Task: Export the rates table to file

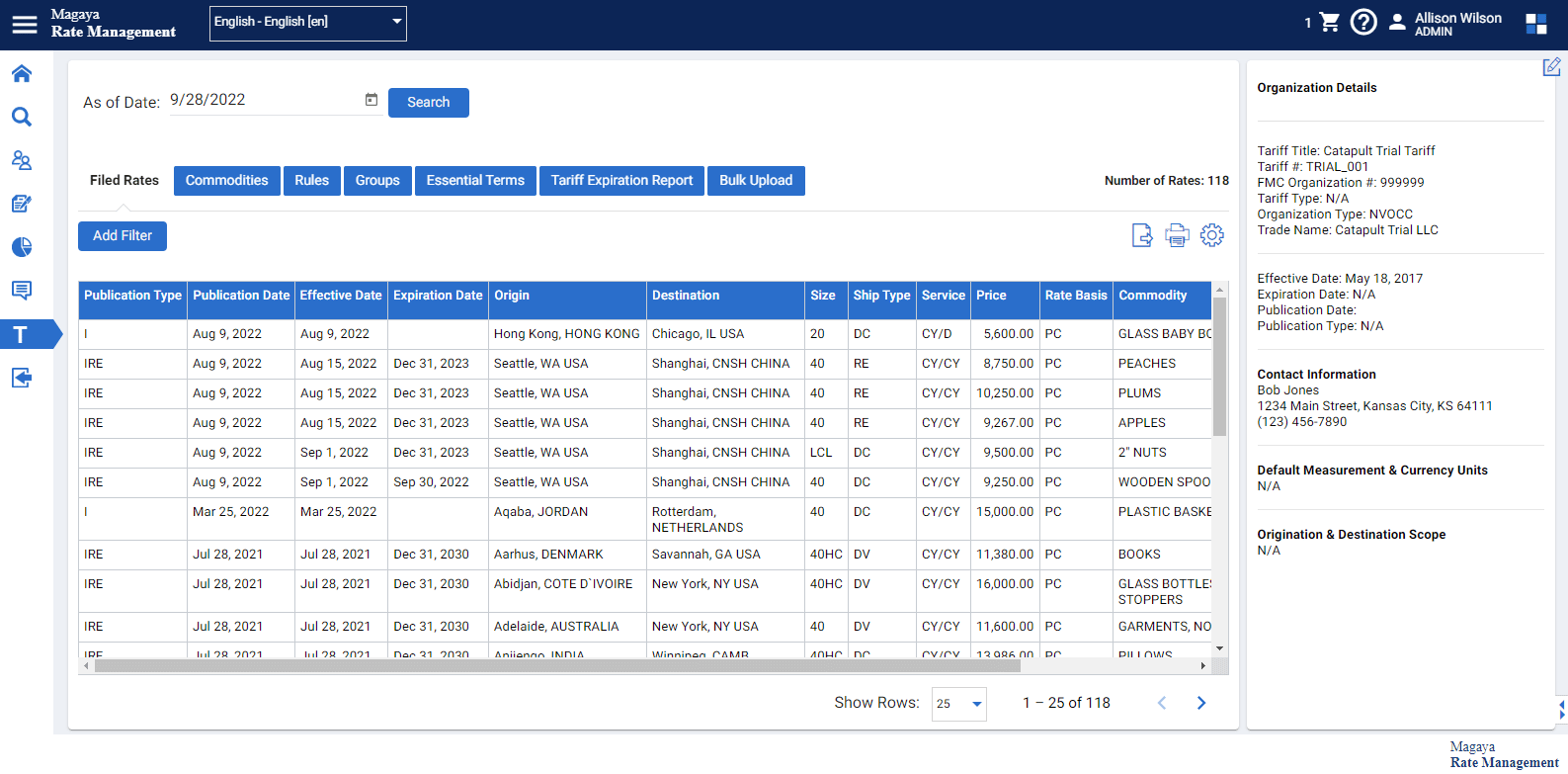Action: (1142, 235)
